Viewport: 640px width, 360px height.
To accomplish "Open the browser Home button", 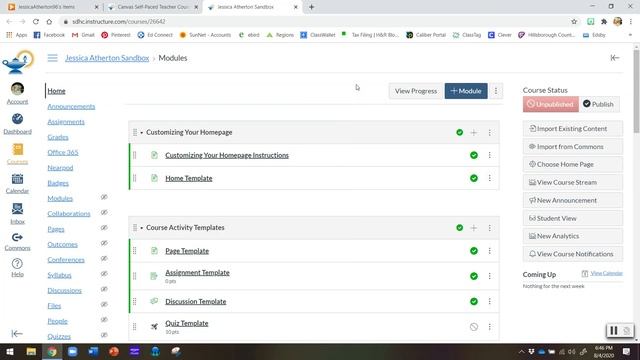I will [49, 22].
